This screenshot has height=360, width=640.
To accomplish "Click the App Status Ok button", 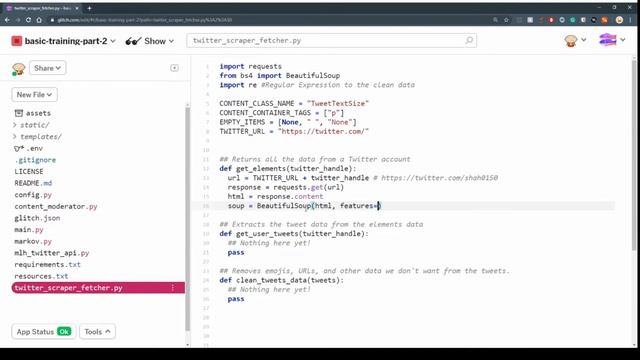I will point(43,331).
